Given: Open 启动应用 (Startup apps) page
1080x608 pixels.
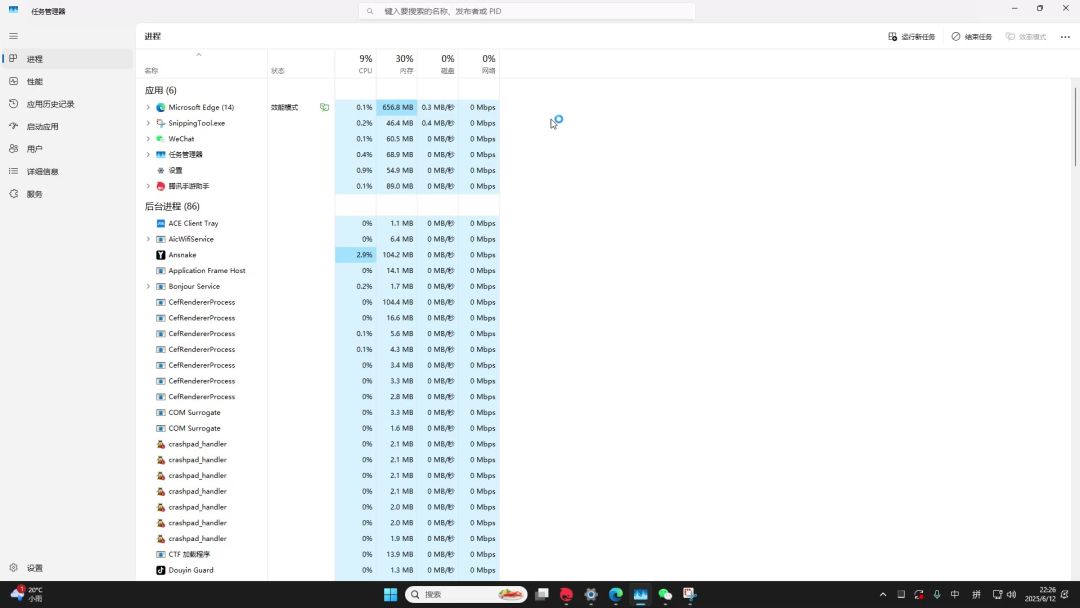Looking at the screenshot, I should coord(42,127).
